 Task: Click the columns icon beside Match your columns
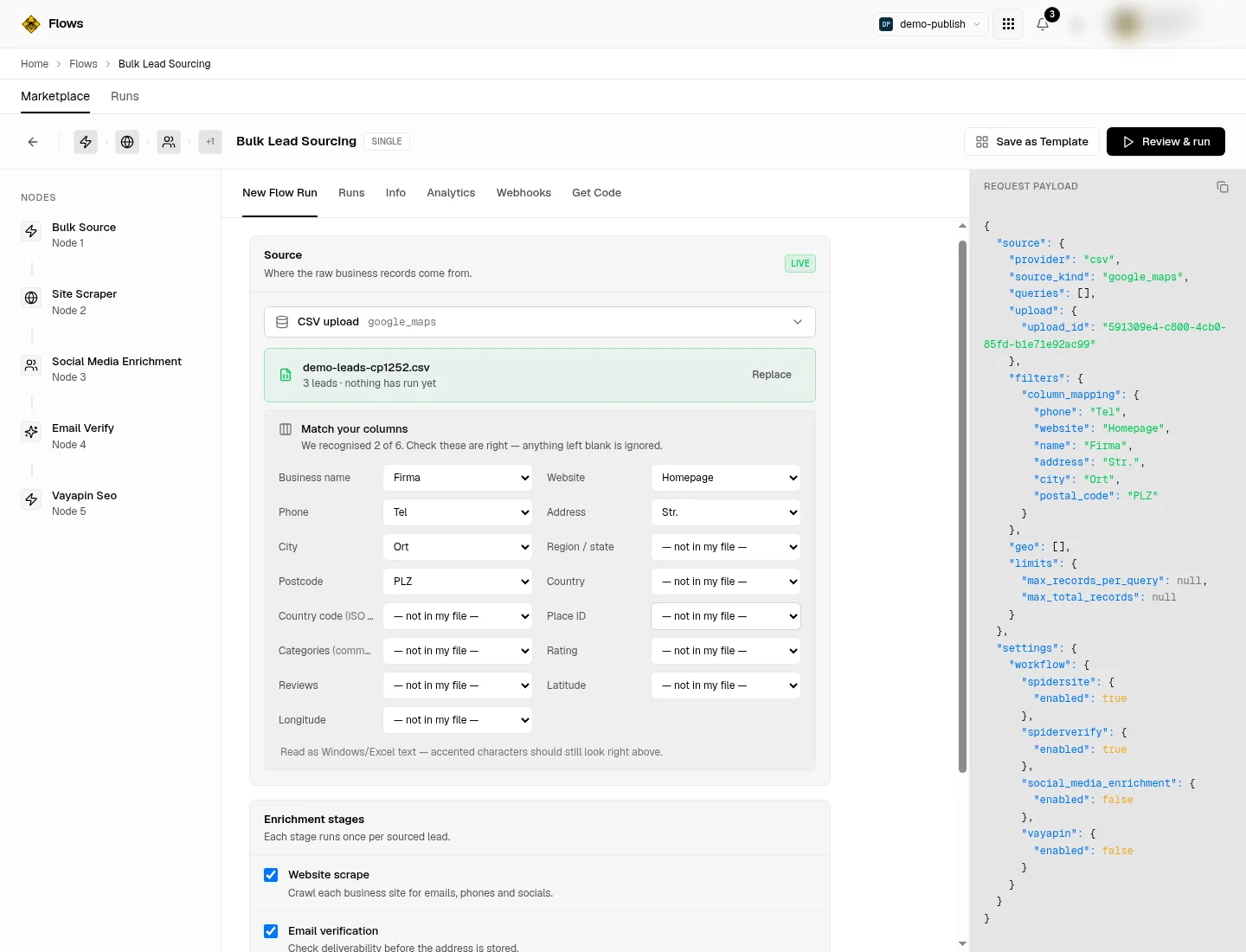click(286, 429)
